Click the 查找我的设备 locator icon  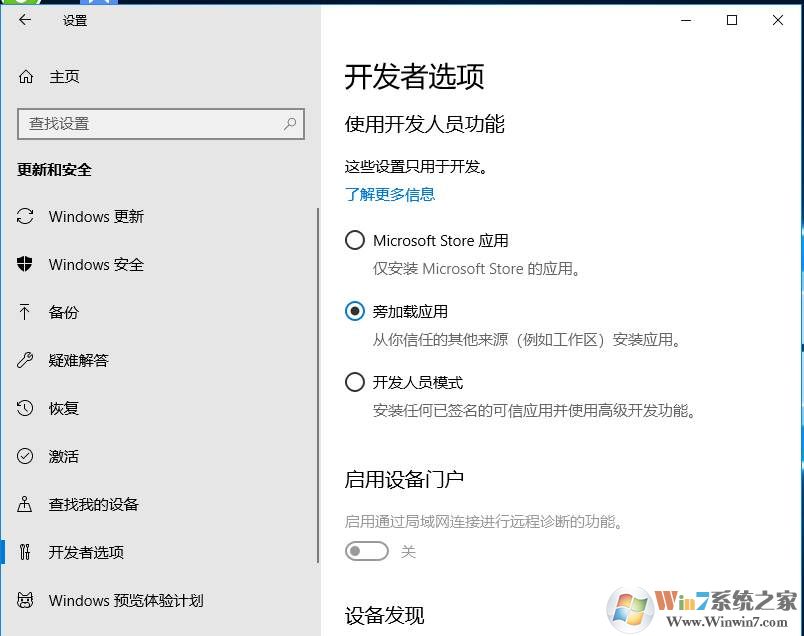(x=25, y=504)
